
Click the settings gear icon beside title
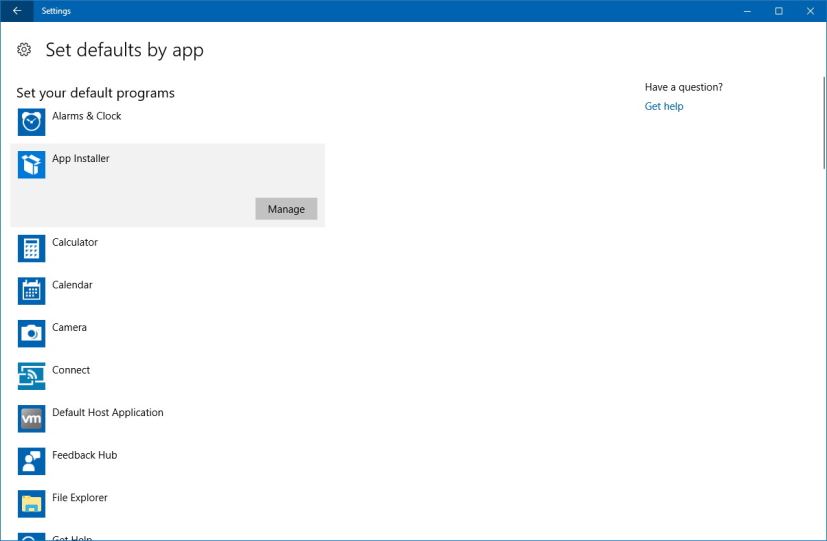click(24, 50)
